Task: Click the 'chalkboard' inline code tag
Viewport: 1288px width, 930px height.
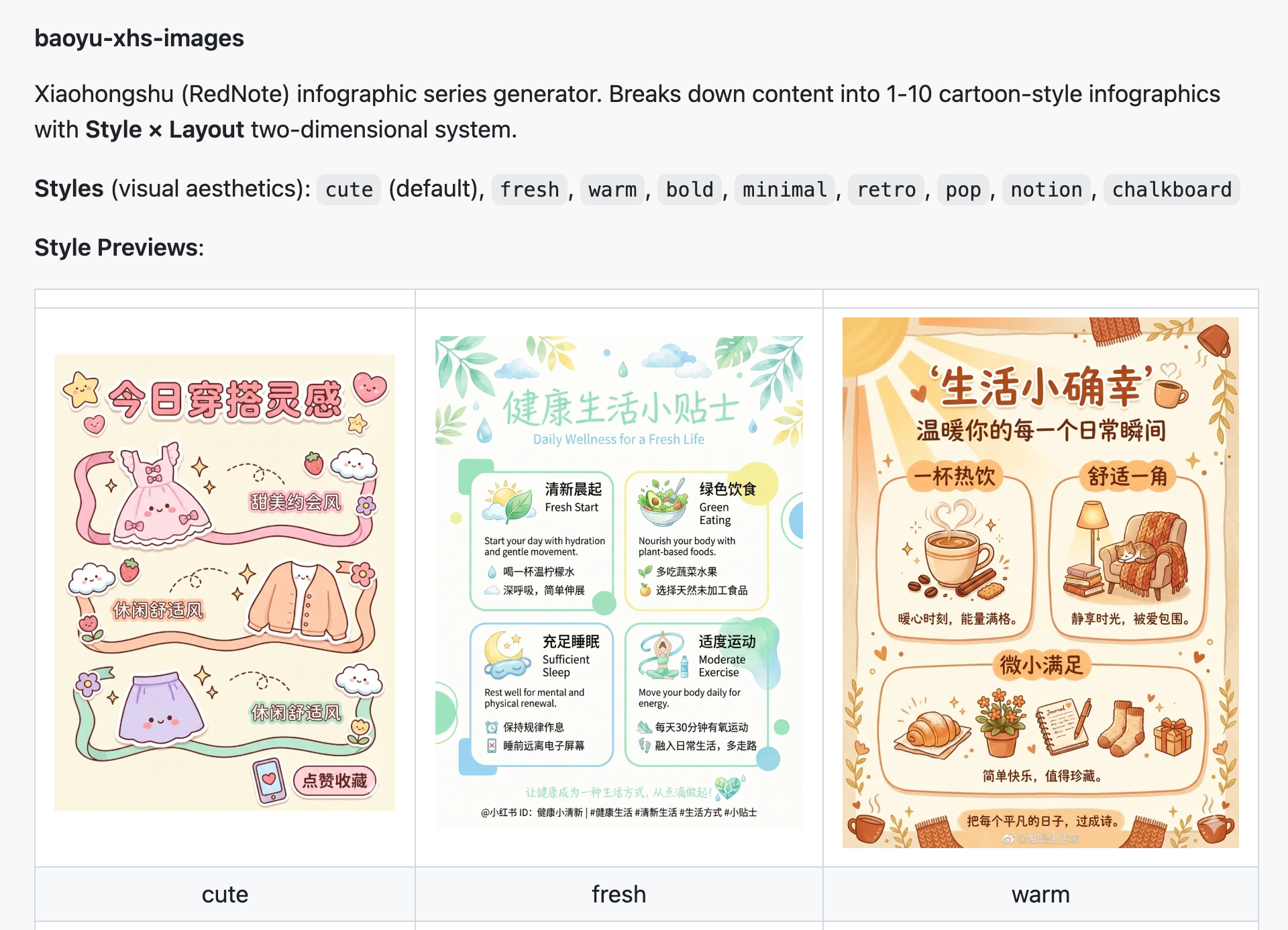Action: [x=1172, y=189]
